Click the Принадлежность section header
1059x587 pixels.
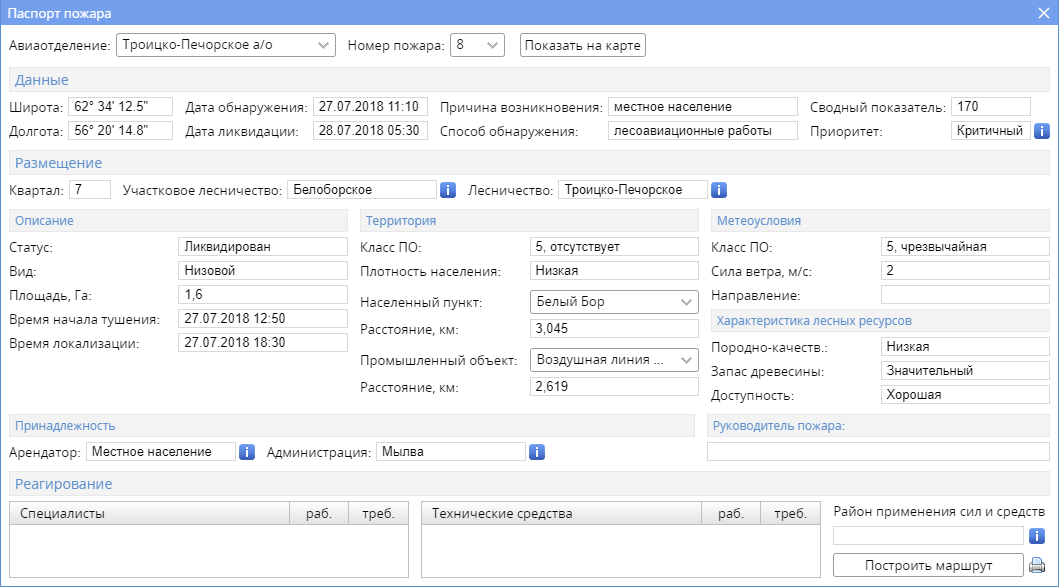(x=352, y=426)
